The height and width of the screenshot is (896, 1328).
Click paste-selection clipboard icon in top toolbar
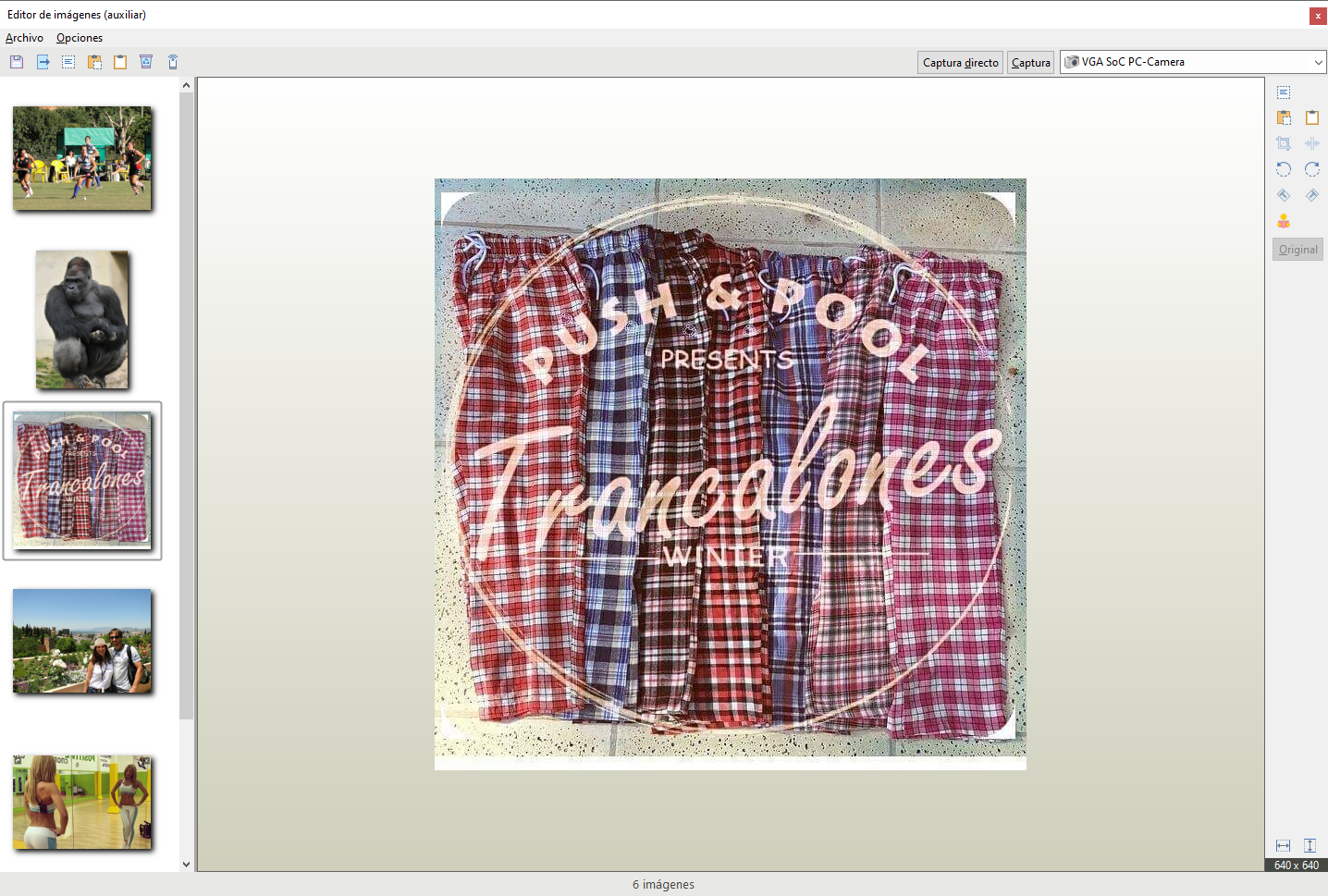click(x=94, y=62)
